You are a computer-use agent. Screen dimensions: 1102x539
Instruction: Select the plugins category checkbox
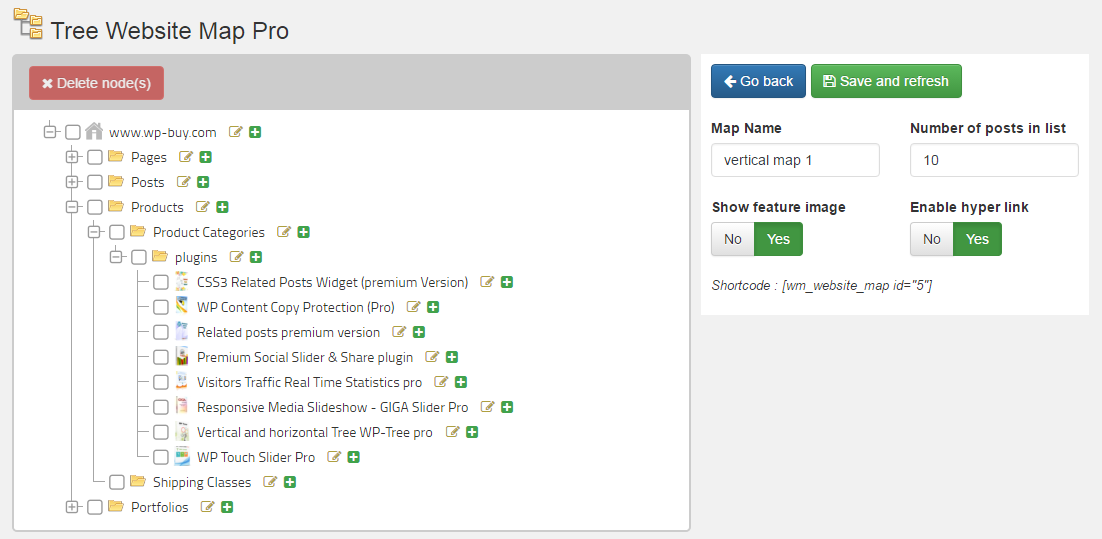(139, 257)
